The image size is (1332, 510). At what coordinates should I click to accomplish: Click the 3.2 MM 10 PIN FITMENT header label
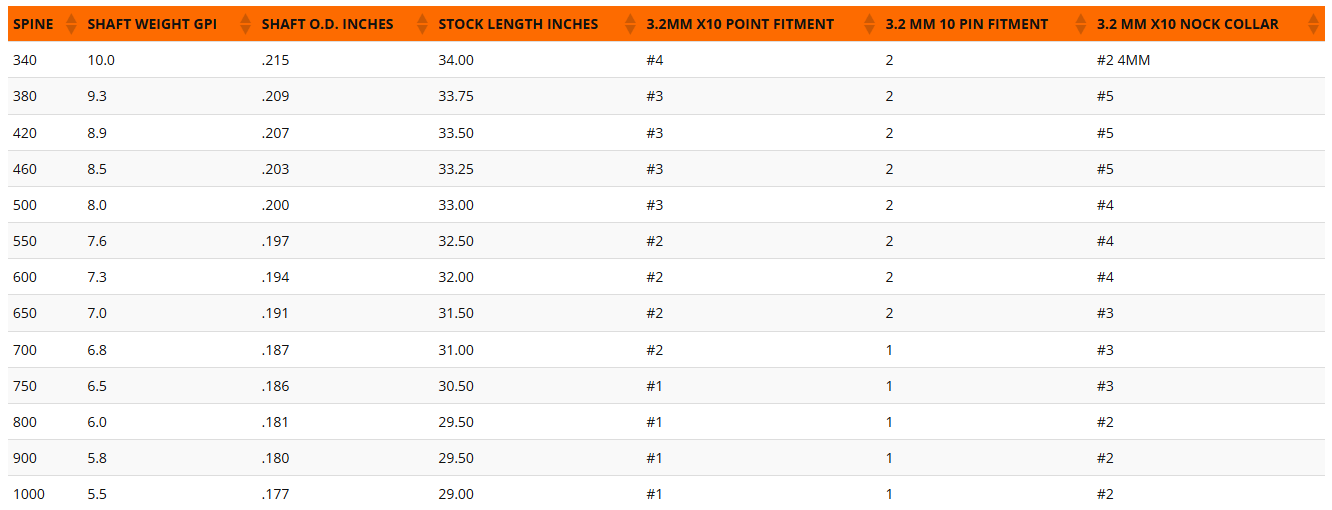[x=966, y=24]
